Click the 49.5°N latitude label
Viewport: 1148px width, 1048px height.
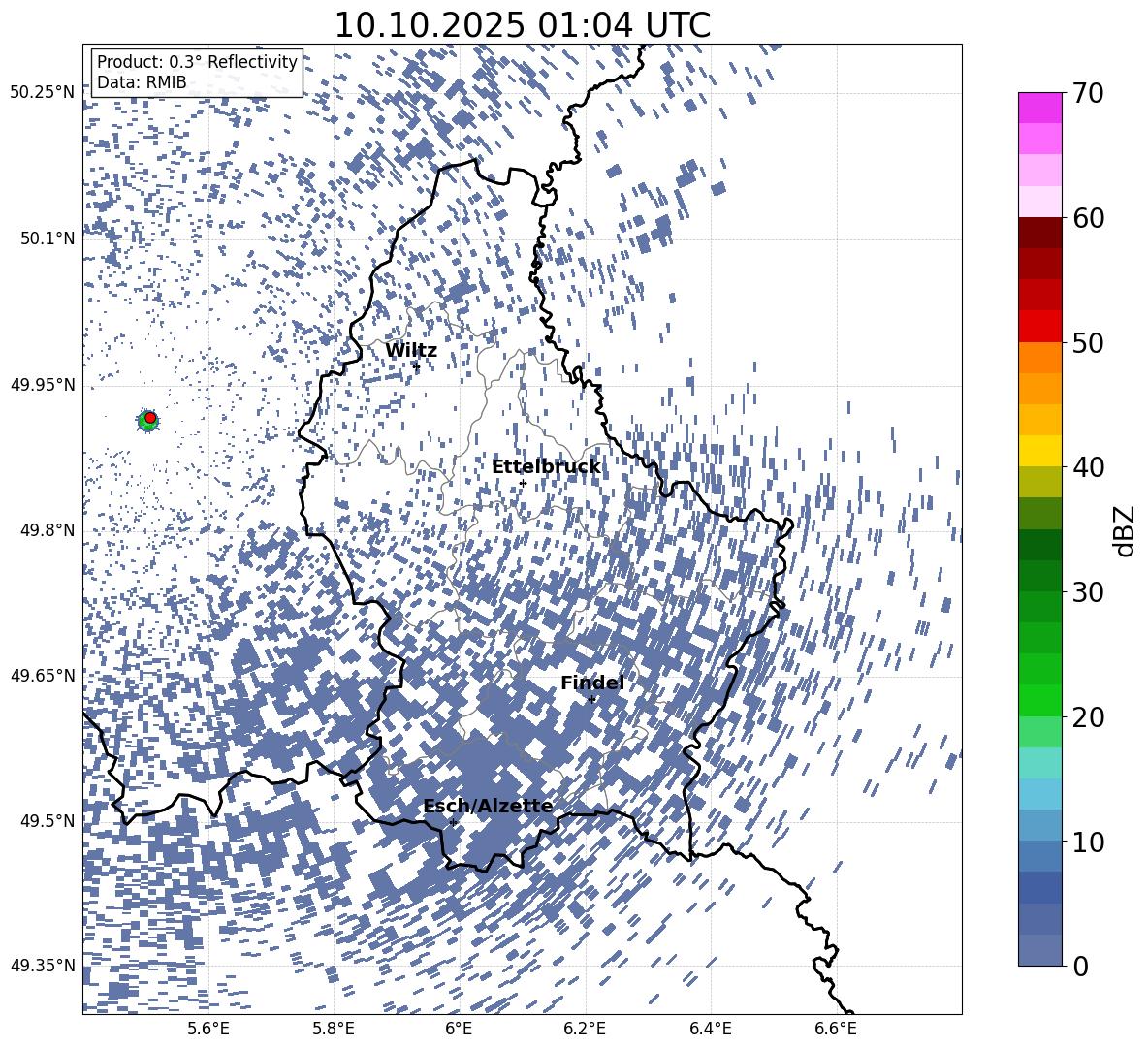pyautogui.click(x=47, y=820)
